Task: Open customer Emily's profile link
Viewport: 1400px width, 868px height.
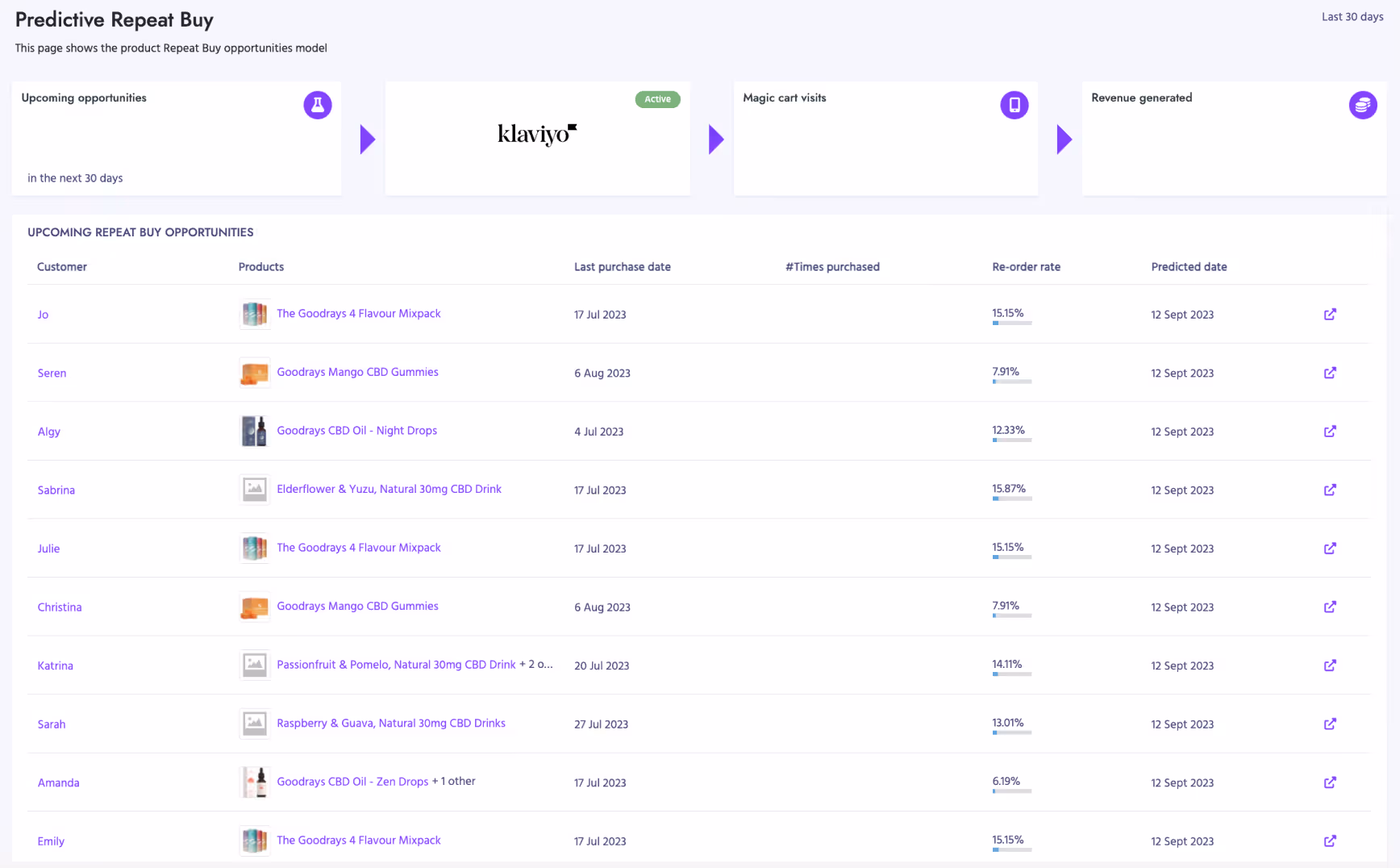Action: 51,841
